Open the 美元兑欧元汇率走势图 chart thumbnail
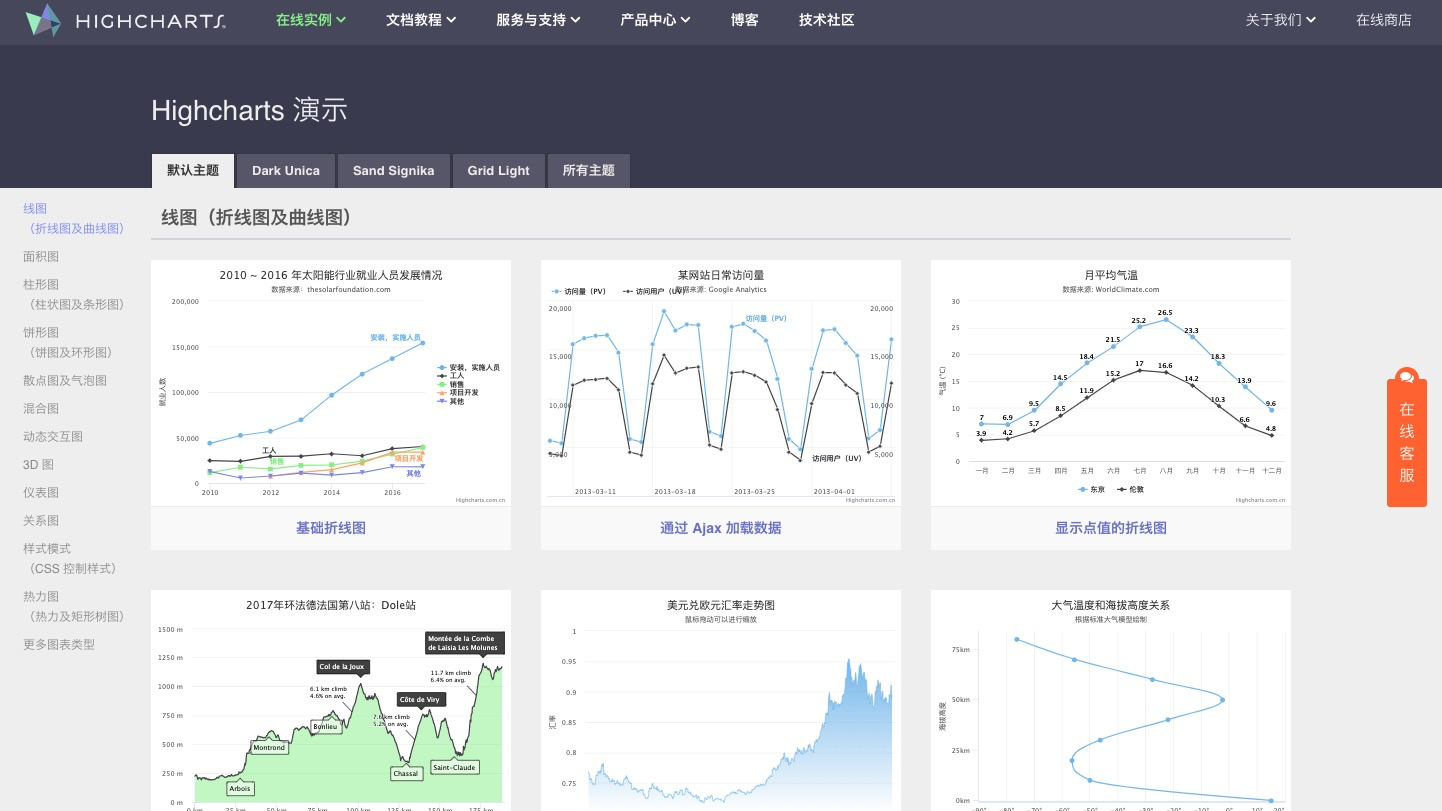 pyautogui.click(x=720, y=700)
